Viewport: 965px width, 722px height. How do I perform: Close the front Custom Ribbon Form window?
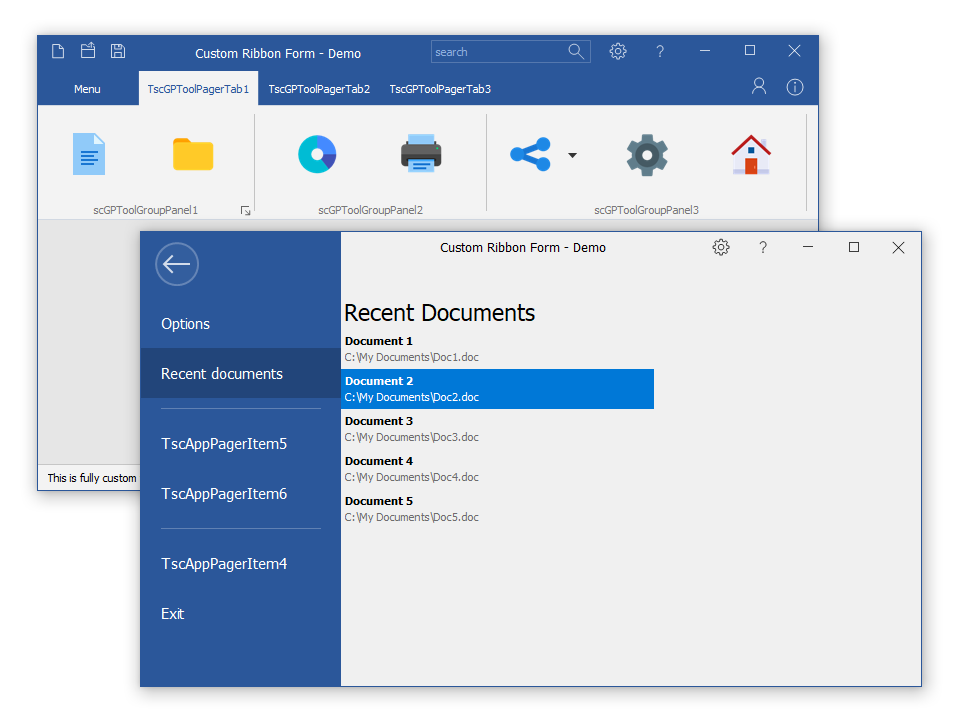coord(899,247)
